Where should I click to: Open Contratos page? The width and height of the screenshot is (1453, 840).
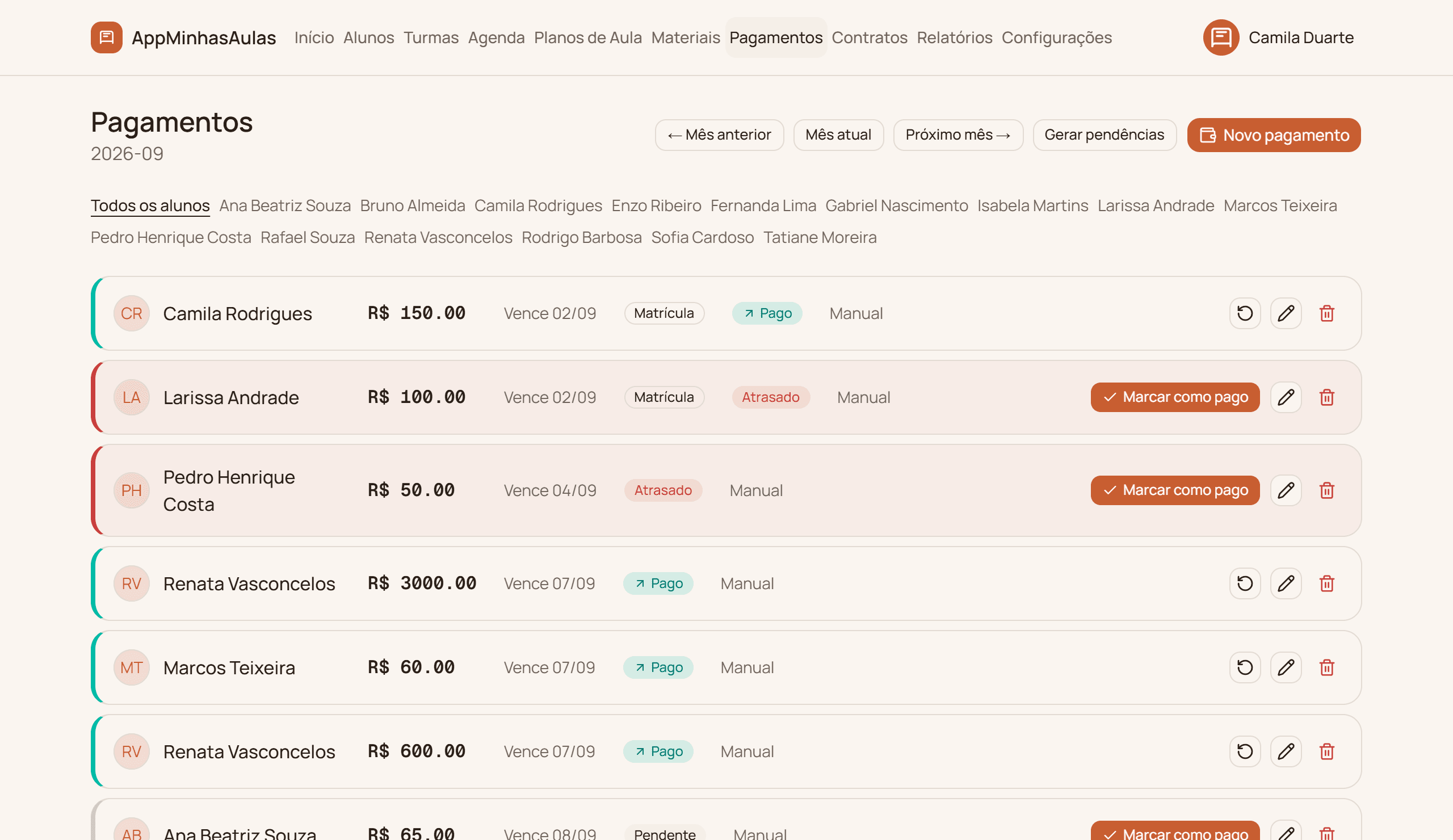(x=869, y=37)
